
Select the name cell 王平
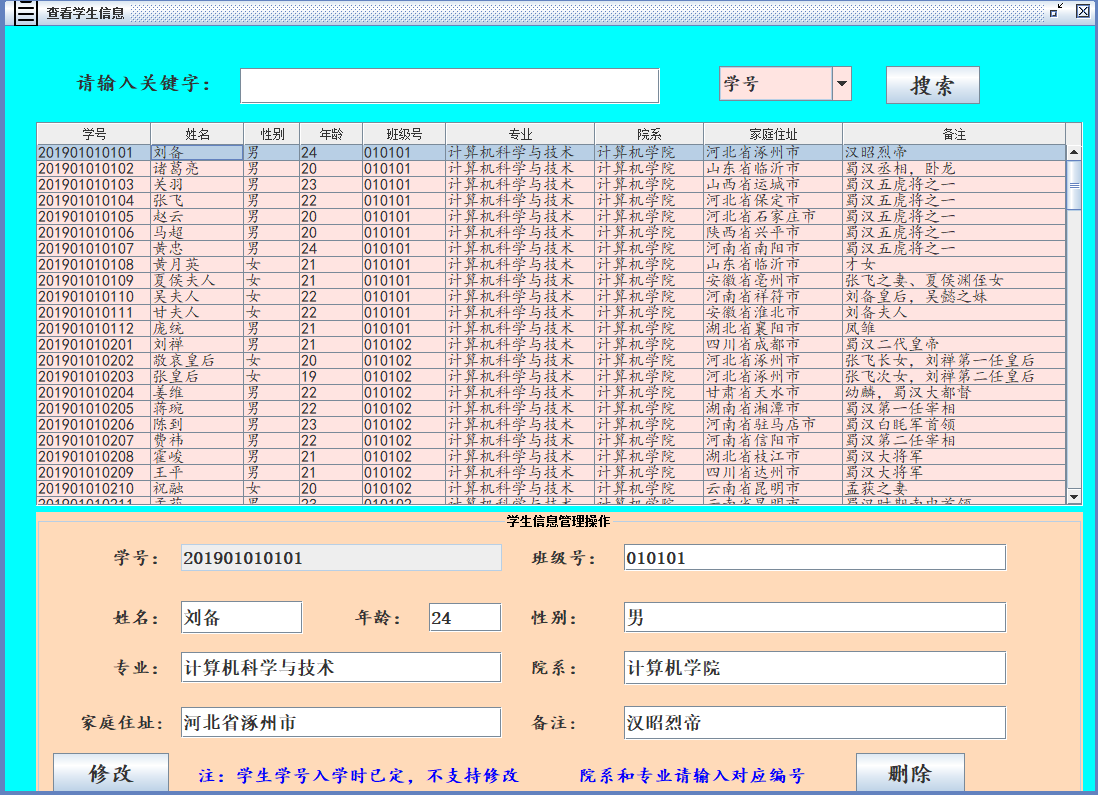click(197, 473)
